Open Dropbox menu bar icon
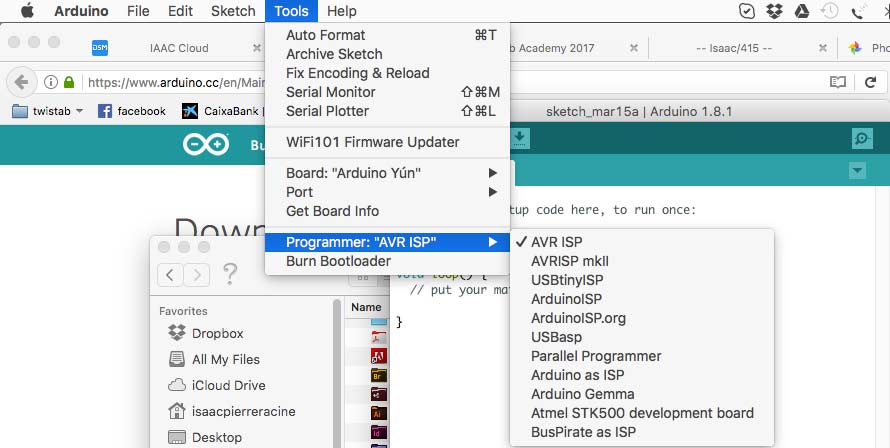The image size is (890, 448). [774, 11]
